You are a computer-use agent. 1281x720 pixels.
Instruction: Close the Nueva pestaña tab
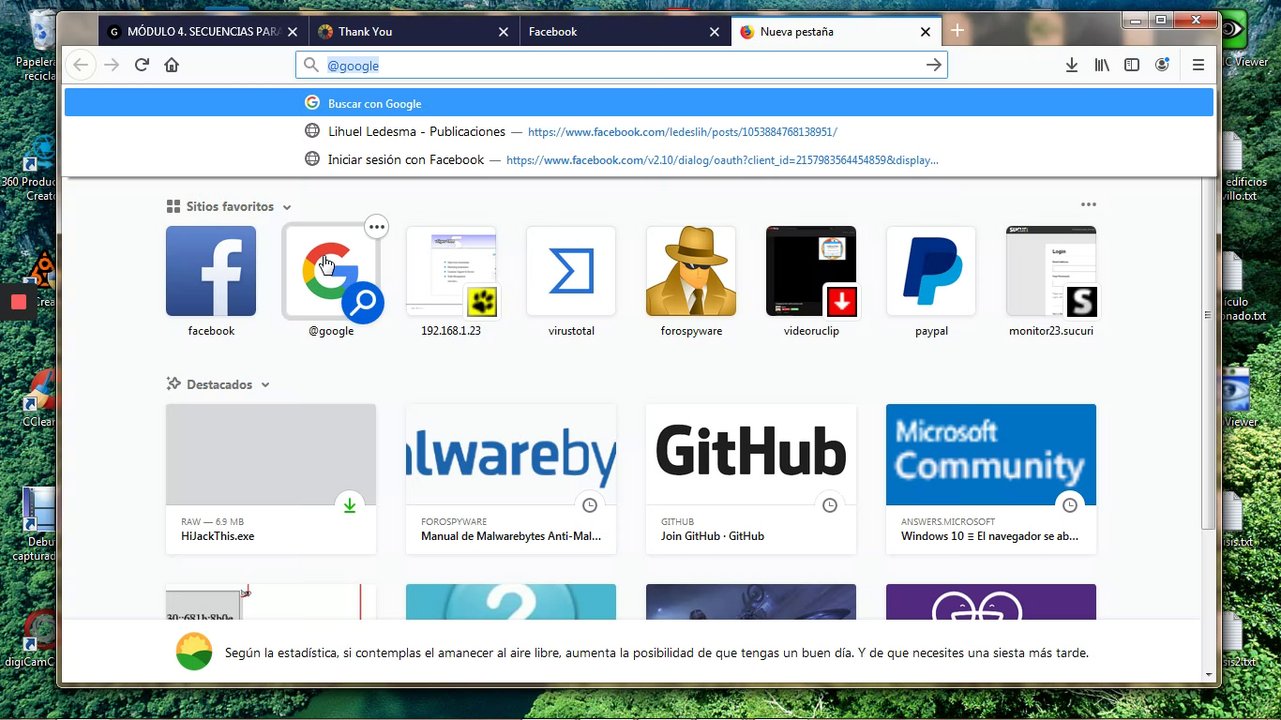click(925, 32)
